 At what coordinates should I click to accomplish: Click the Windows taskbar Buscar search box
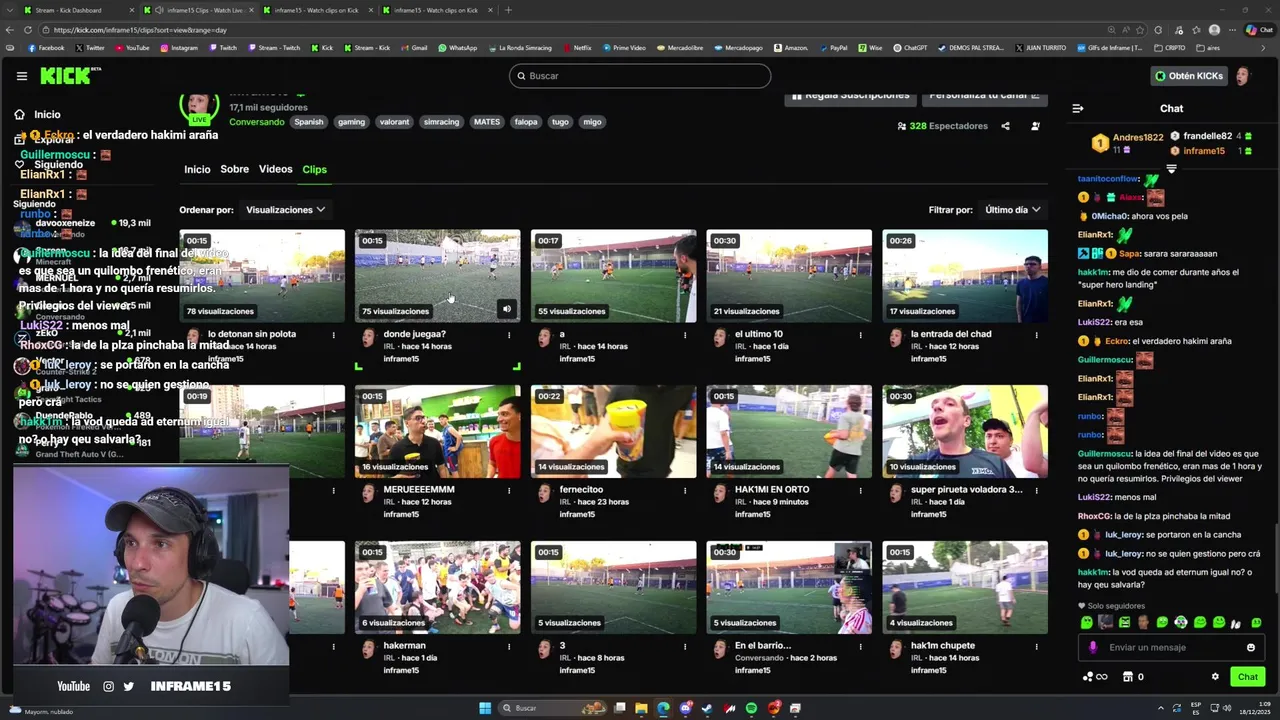pyautogui.click(x=550, y=708)
